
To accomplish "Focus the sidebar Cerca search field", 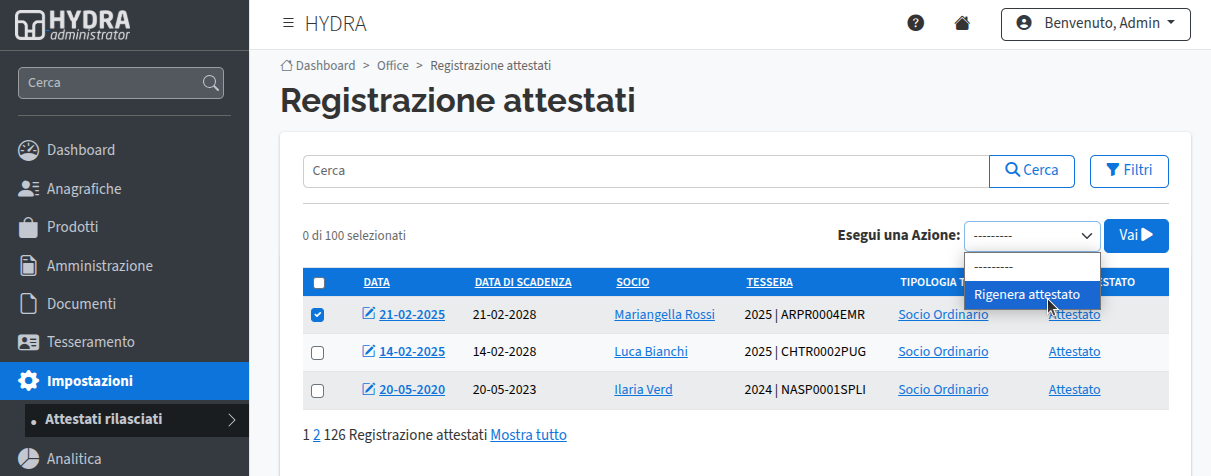I will (x=111, y=83).
